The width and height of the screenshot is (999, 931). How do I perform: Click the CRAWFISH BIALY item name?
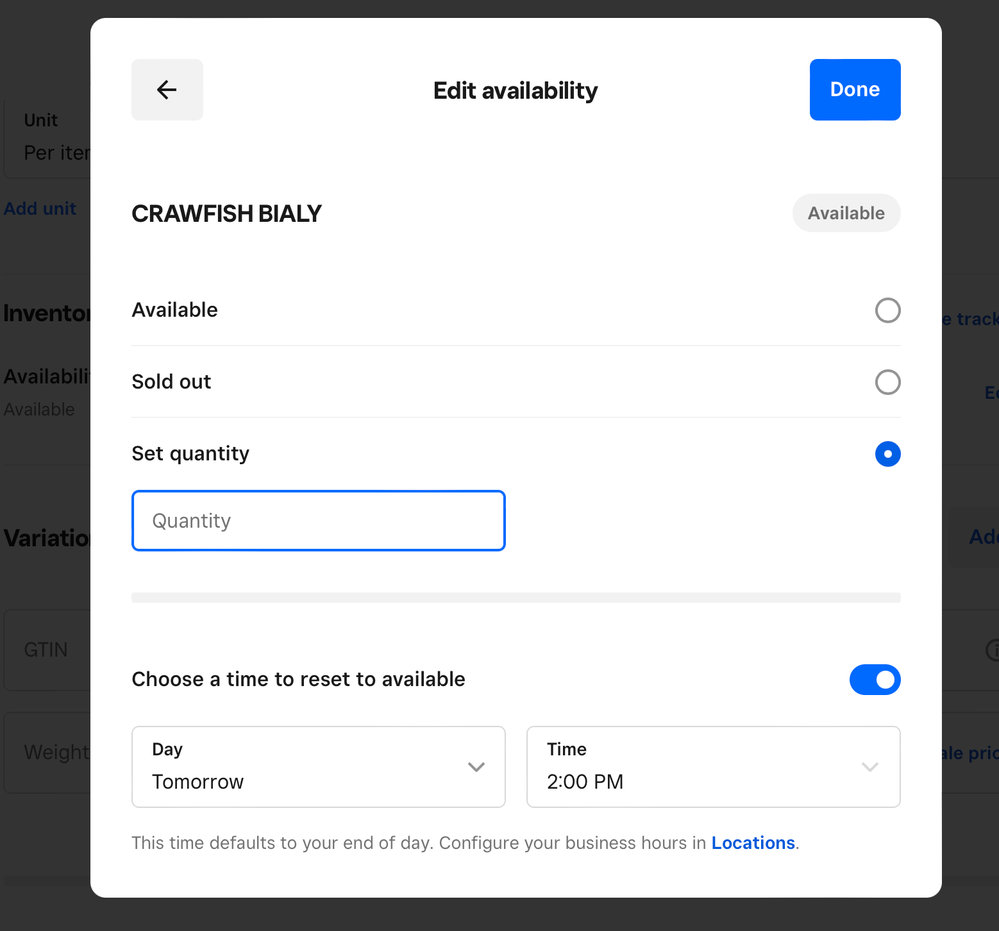(227, 214)
